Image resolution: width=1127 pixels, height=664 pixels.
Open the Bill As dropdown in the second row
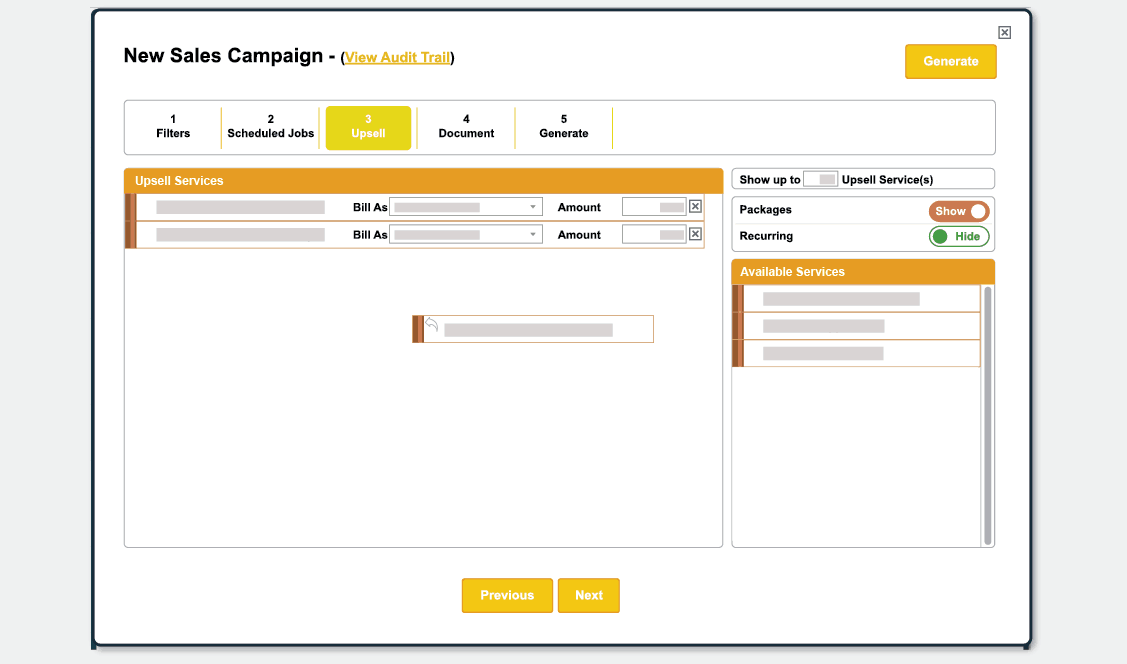pyautogui.click(x=466, y=234)
